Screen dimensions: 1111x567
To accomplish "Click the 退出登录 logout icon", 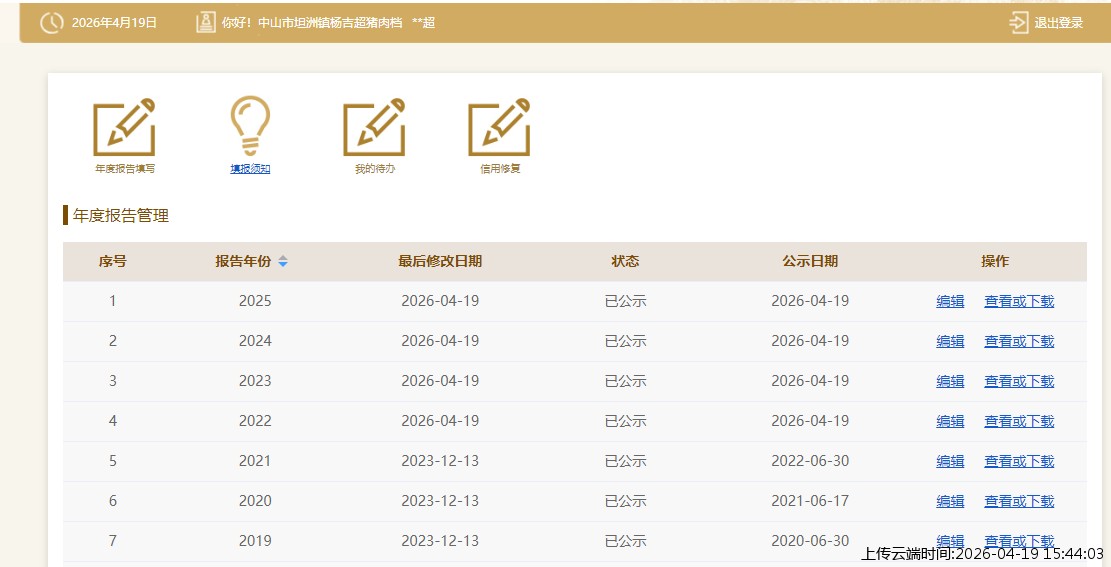I will click(x=1019, y=23).
